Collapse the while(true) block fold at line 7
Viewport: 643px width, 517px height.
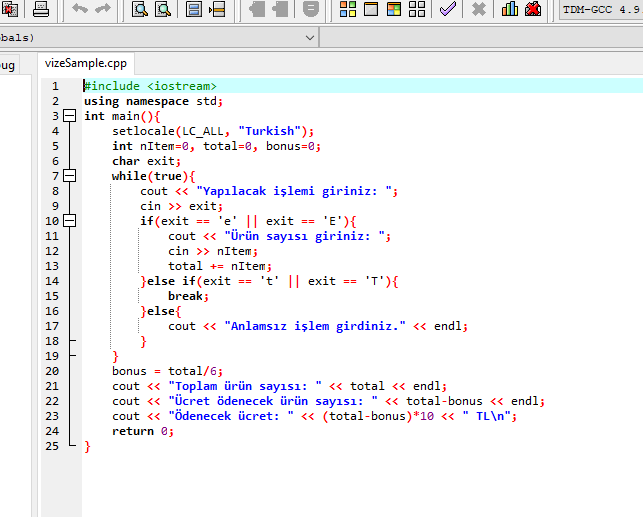click(69, 176)
